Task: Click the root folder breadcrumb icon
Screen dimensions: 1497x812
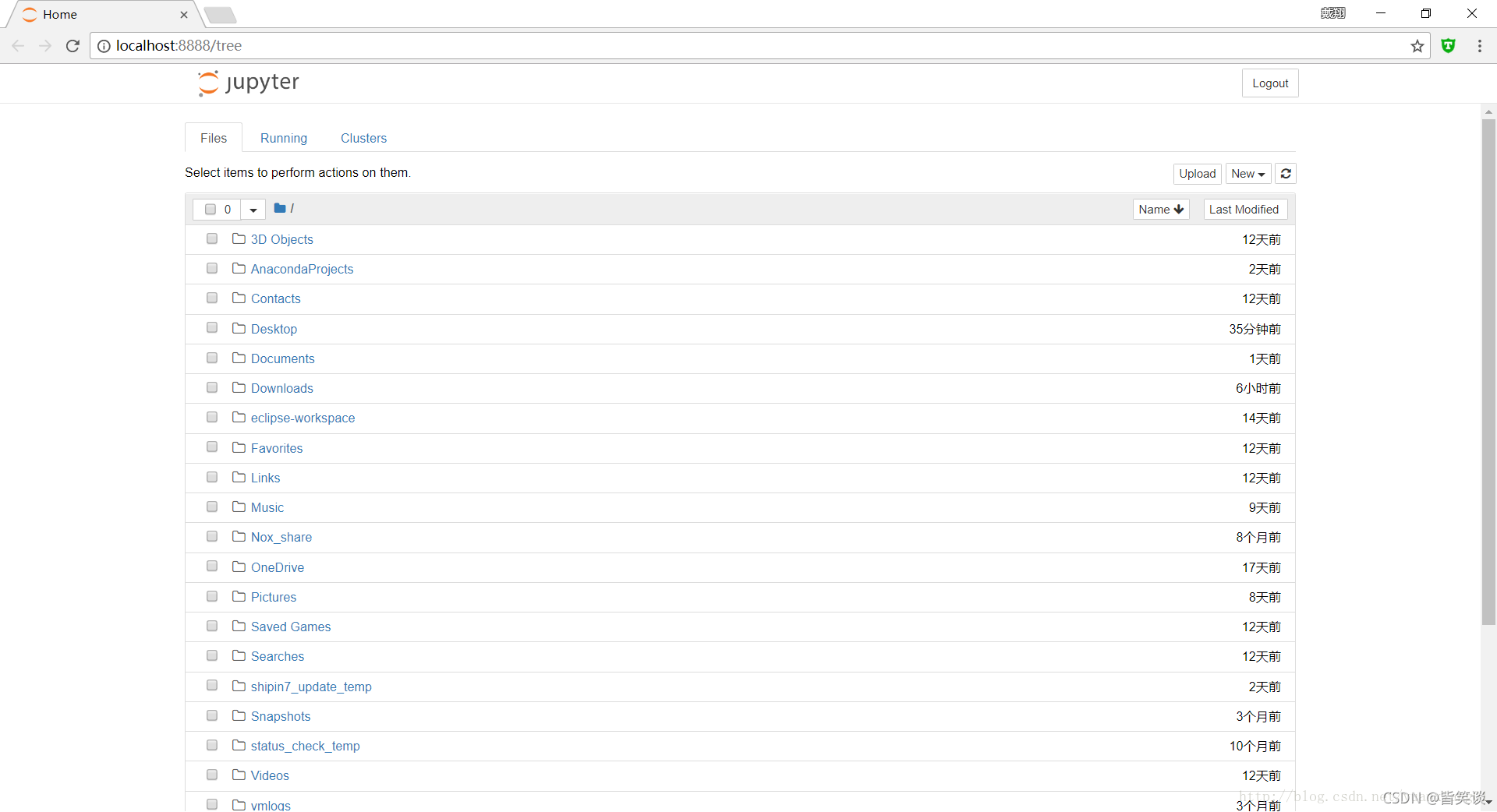Action: (280, 208)
